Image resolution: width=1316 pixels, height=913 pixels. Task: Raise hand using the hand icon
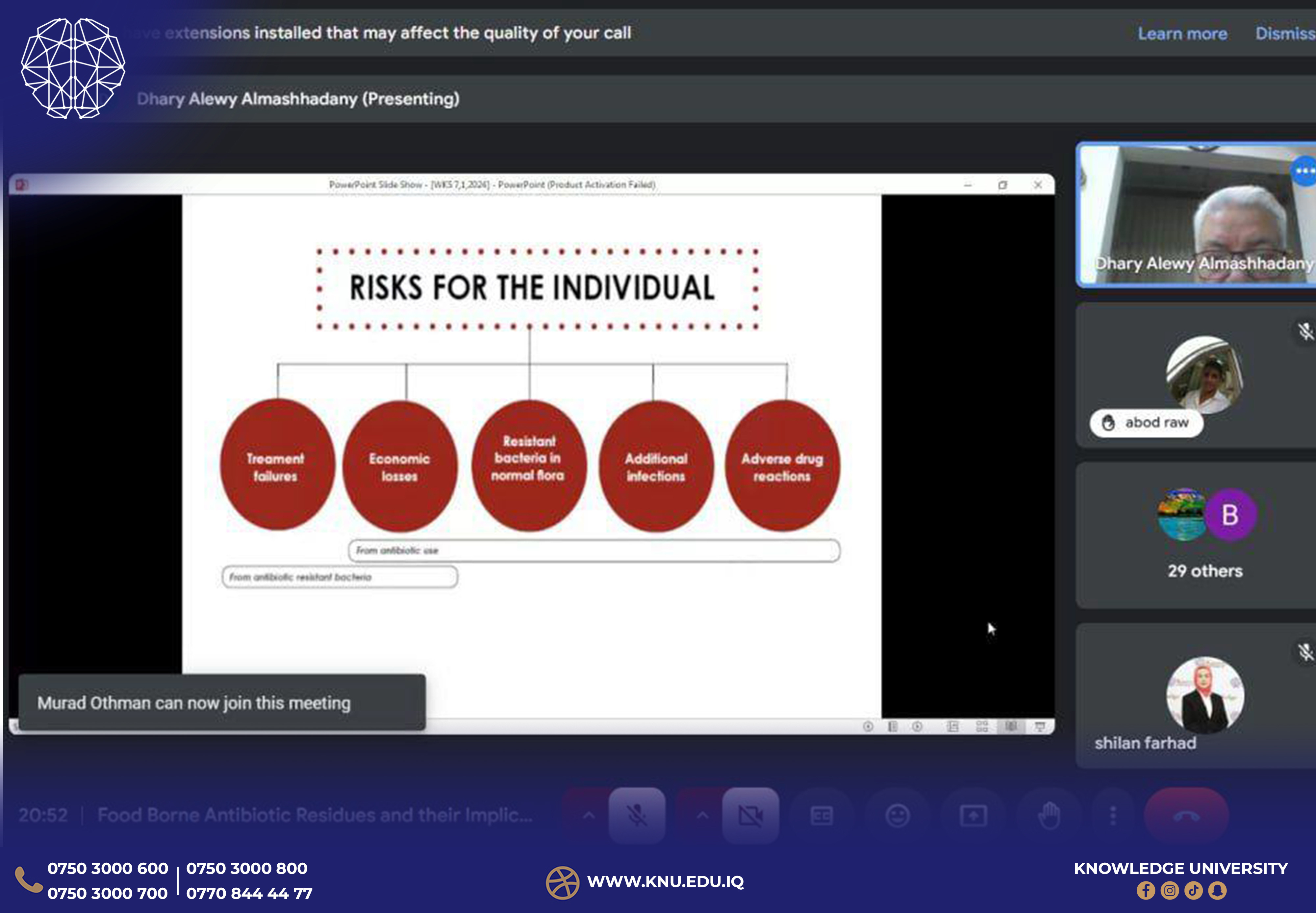coord(1049,815)
